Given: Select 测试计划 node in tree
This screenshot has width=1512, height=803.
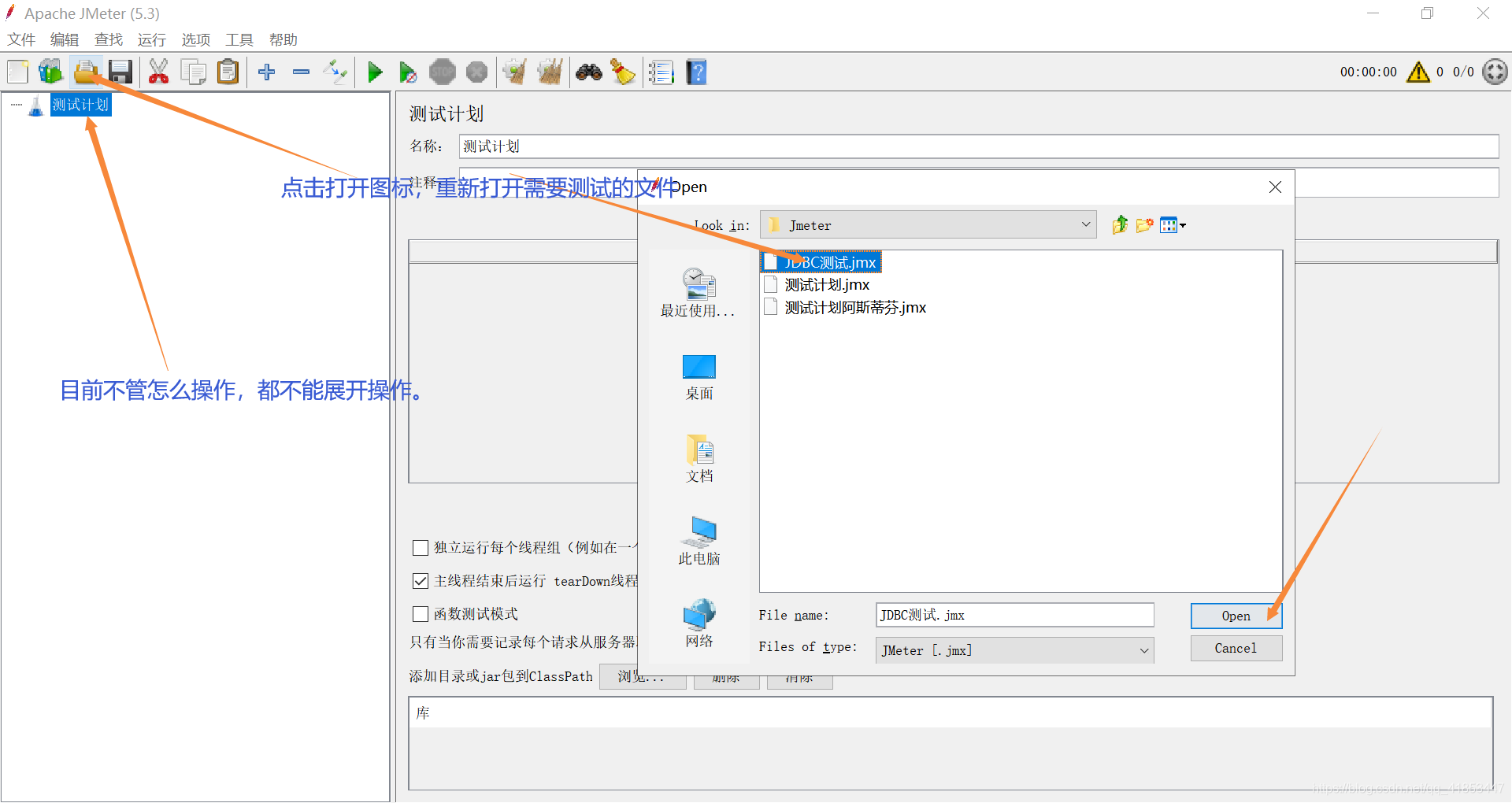Looking at the screenshot, I should (x=80, y=105).
